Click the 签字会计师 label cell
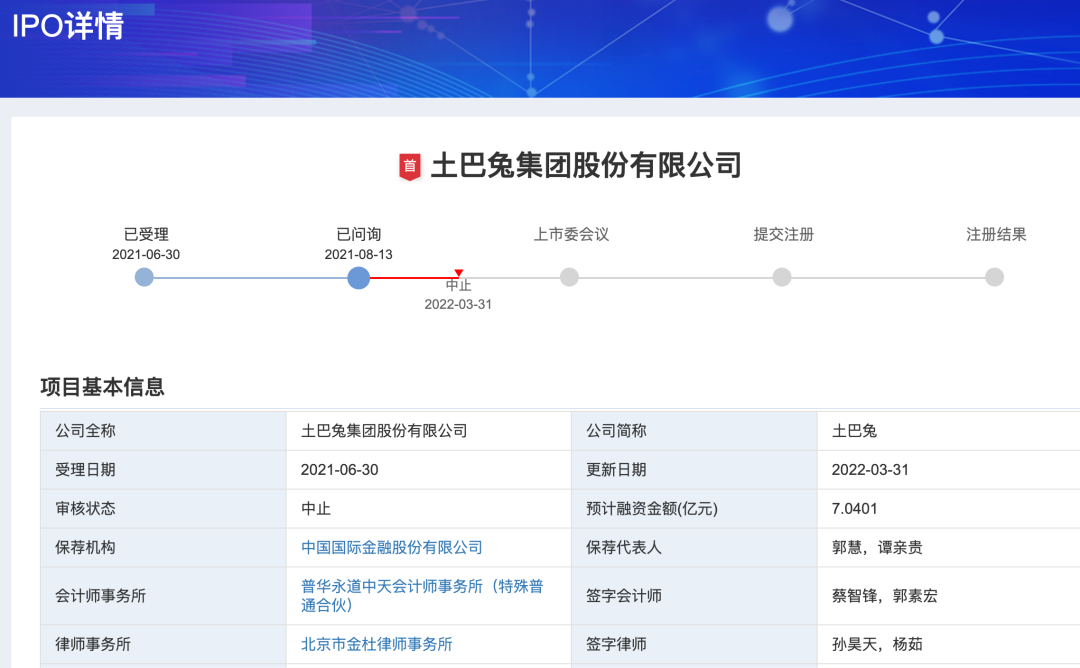Image resolution: width=1080 pixels, height=668 pixels. pos(694,596)
